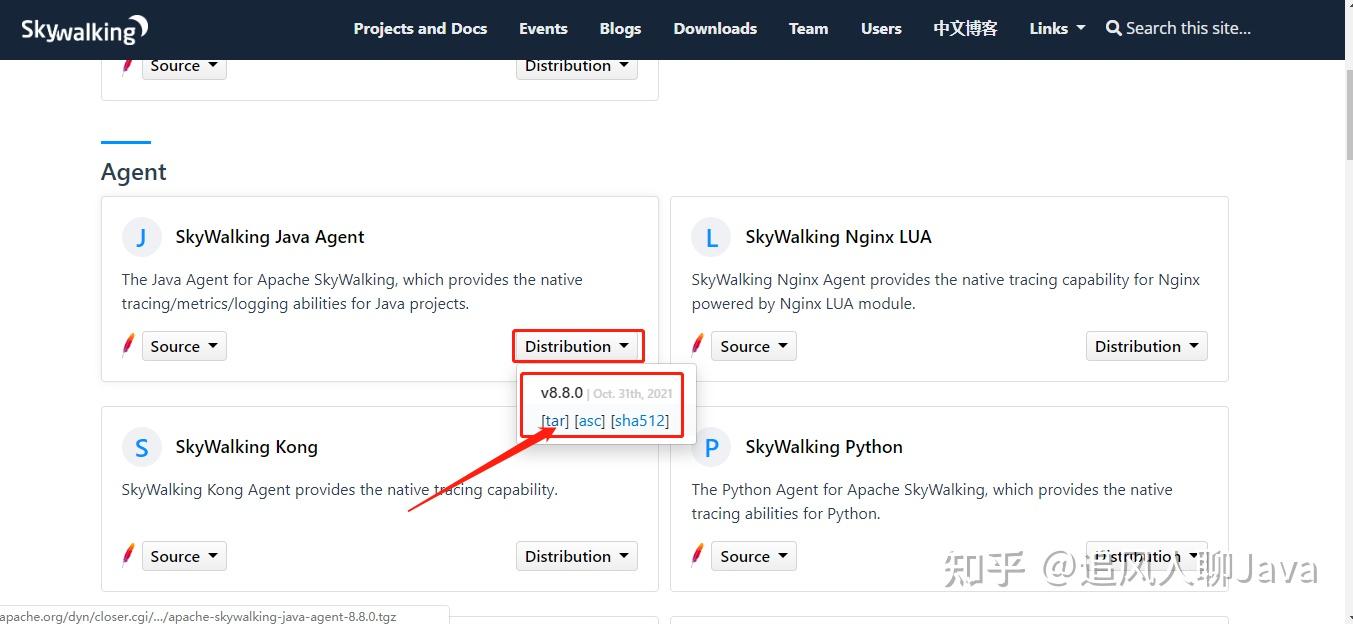Click the [asc] signature link
Image resolution: width=1353 pixels, height=624 pixels.
click(x=590, y=420)
